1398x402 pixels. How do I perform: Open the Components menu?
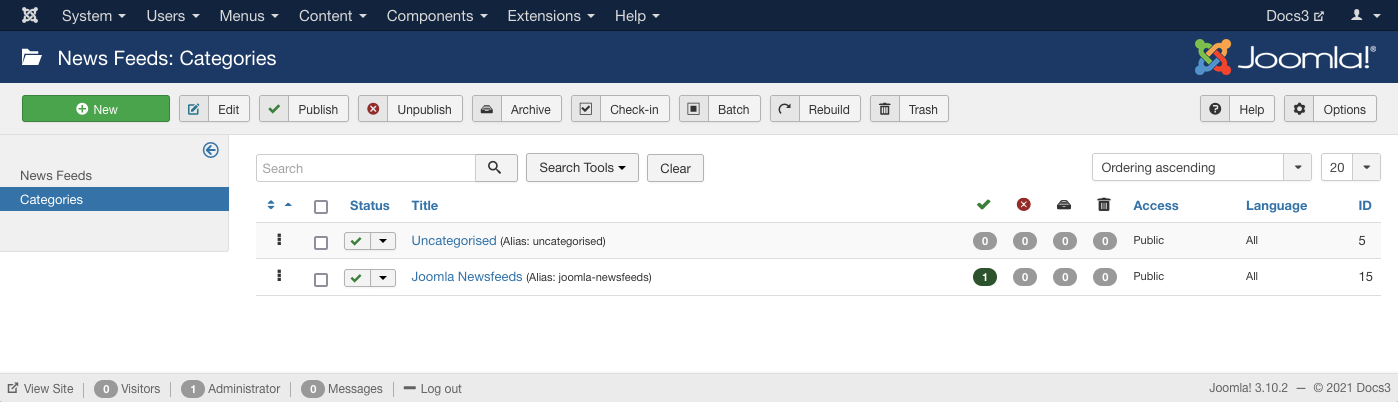point(436,16)
